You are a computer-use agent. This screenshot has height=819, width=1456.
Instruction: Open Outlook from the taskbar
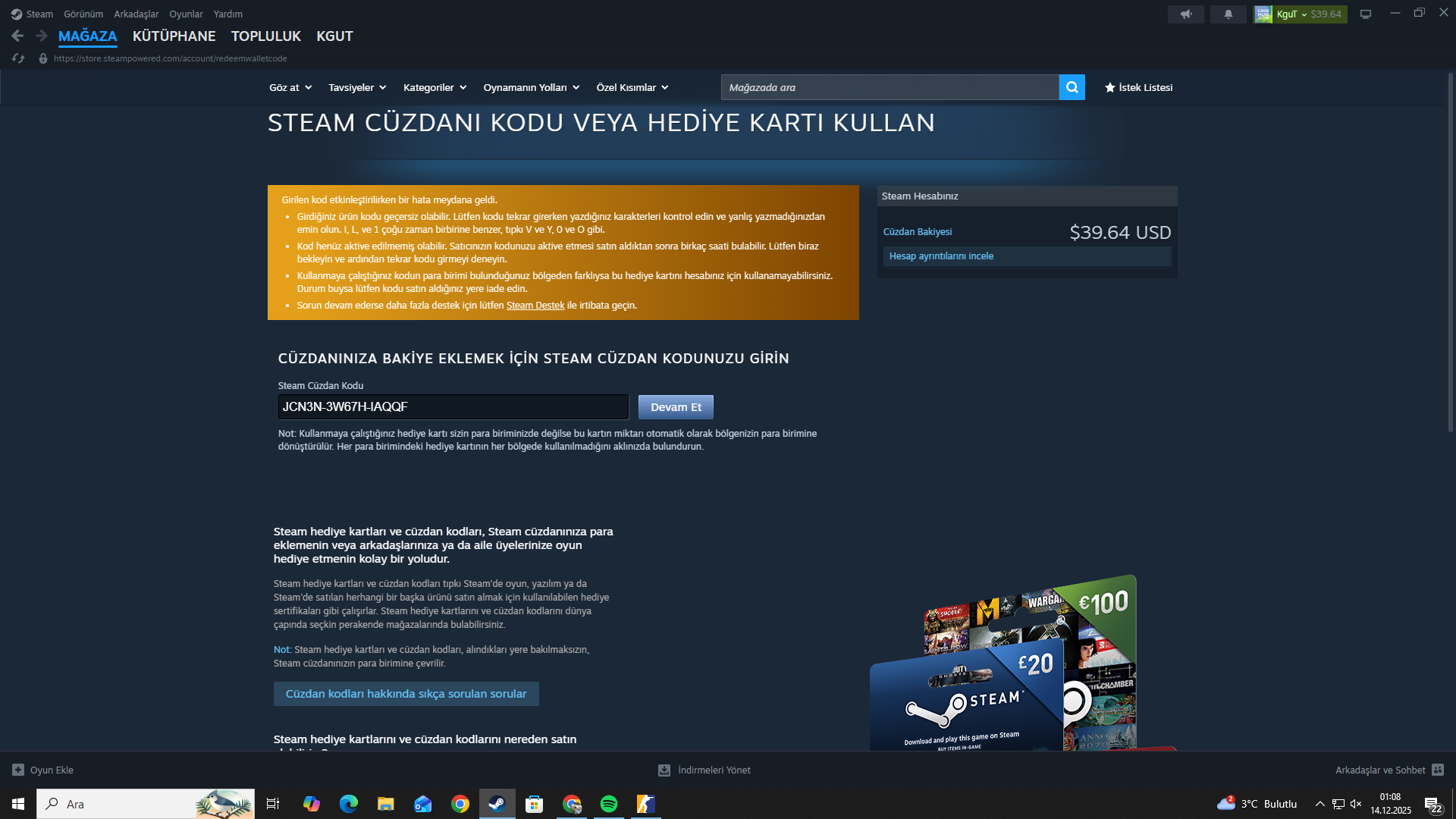pyautogui.click(x=423, y=804)
